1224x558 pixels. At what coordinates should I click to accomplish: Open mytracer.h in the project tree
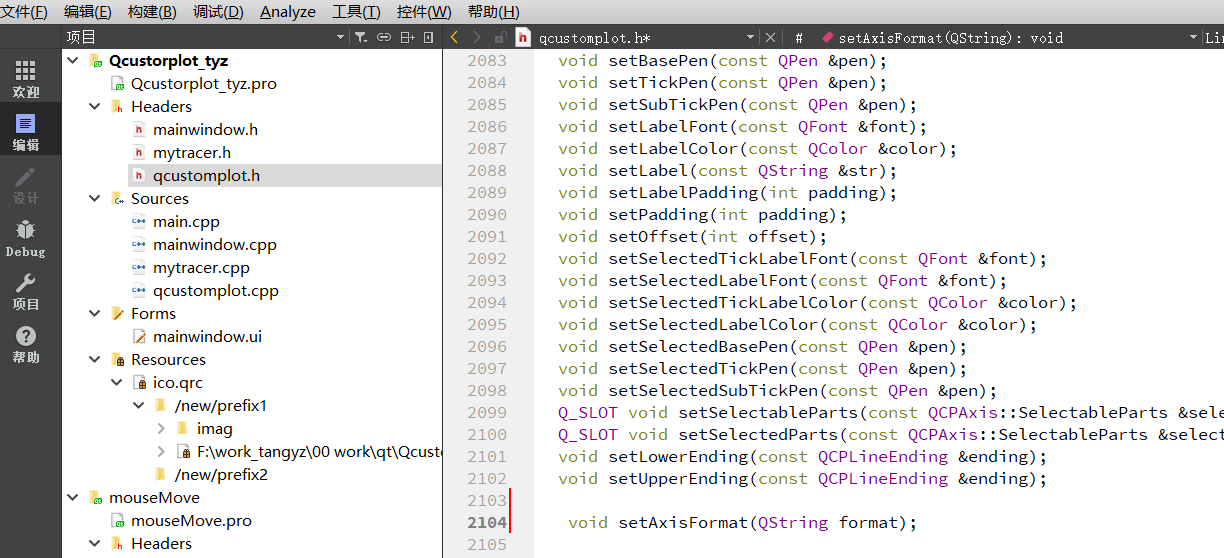coord(192,153)
